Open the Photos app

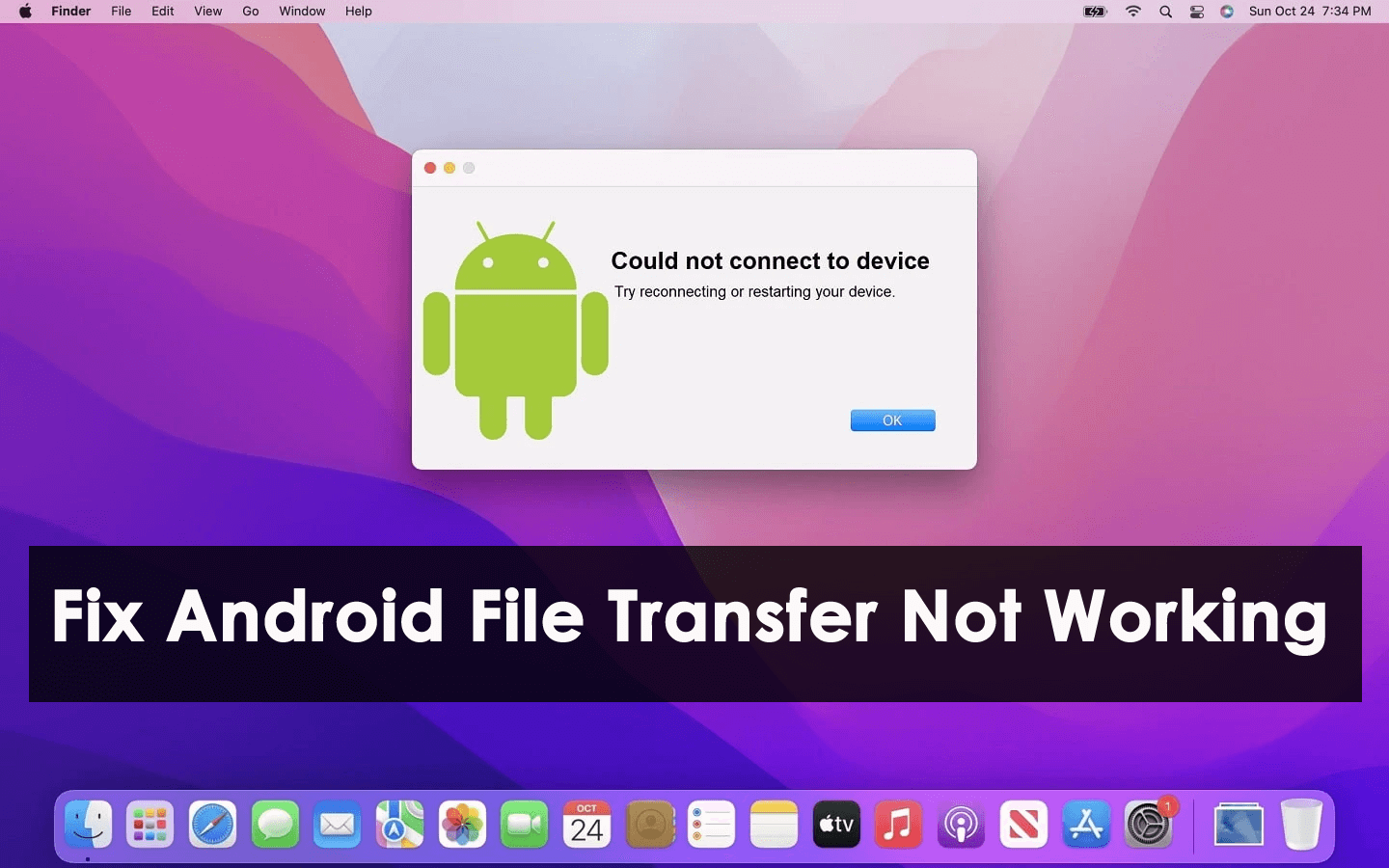(x=461, y=825)
